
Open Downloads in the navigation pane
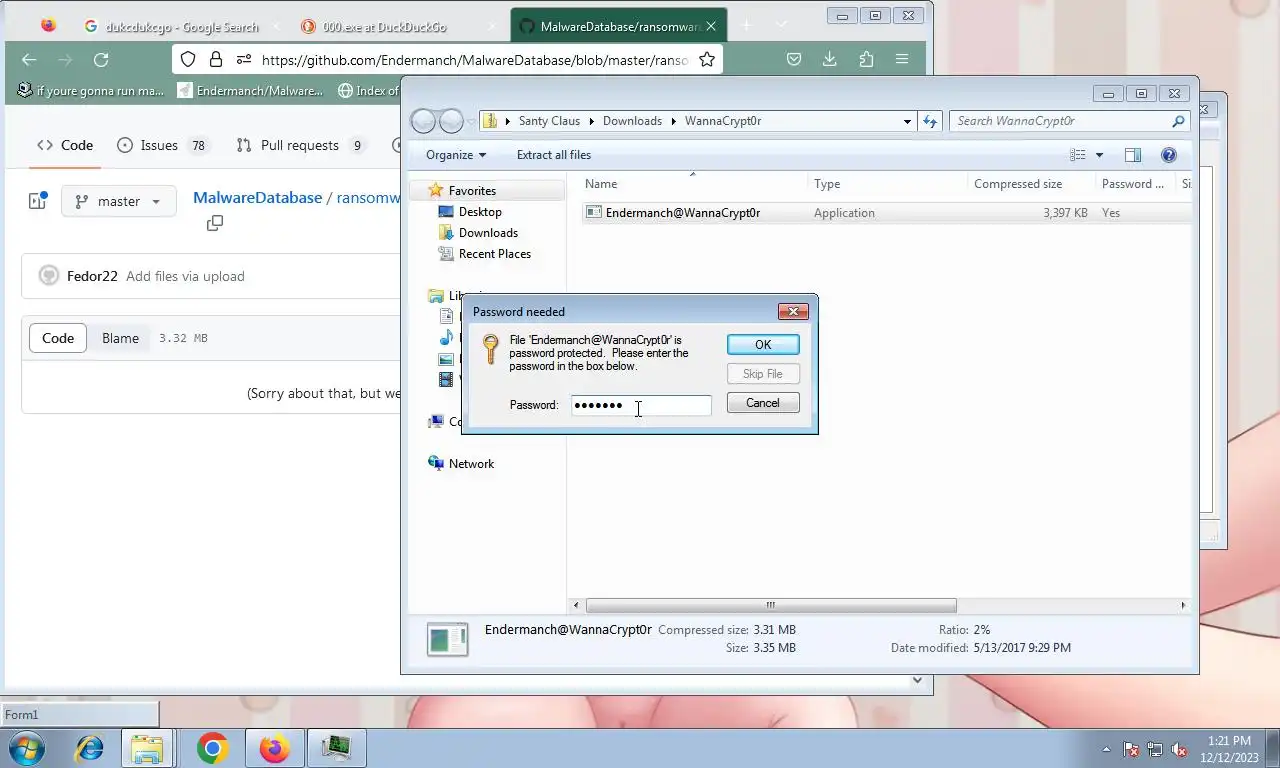point(487,233)
